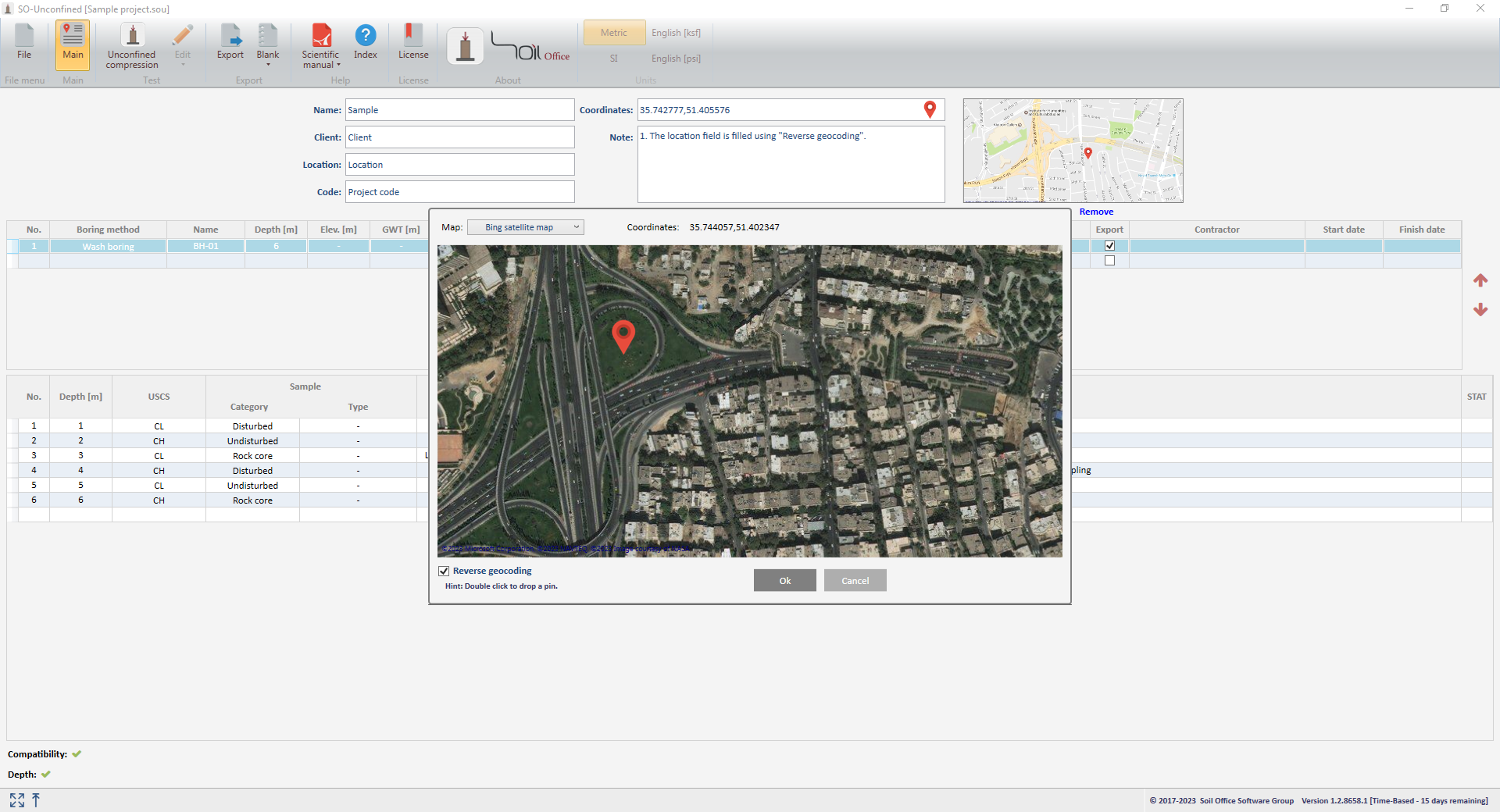Check the Export checkbox in empty row
The image size is (1500, 812).
click(x=1109, y=261)
